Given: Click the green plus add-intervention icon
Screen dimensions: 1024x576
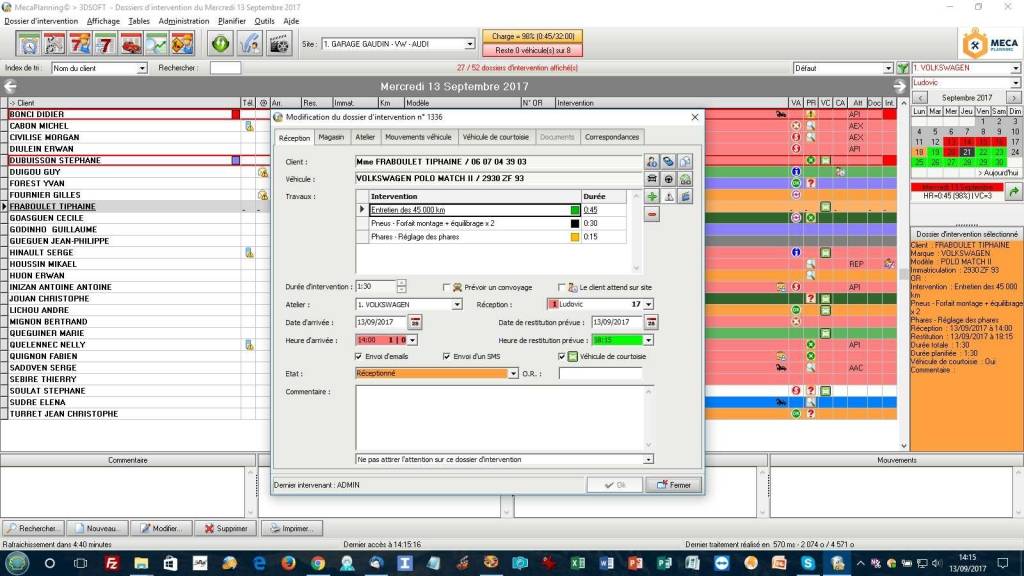Looking at the screenshot, I should pos(652,197).
